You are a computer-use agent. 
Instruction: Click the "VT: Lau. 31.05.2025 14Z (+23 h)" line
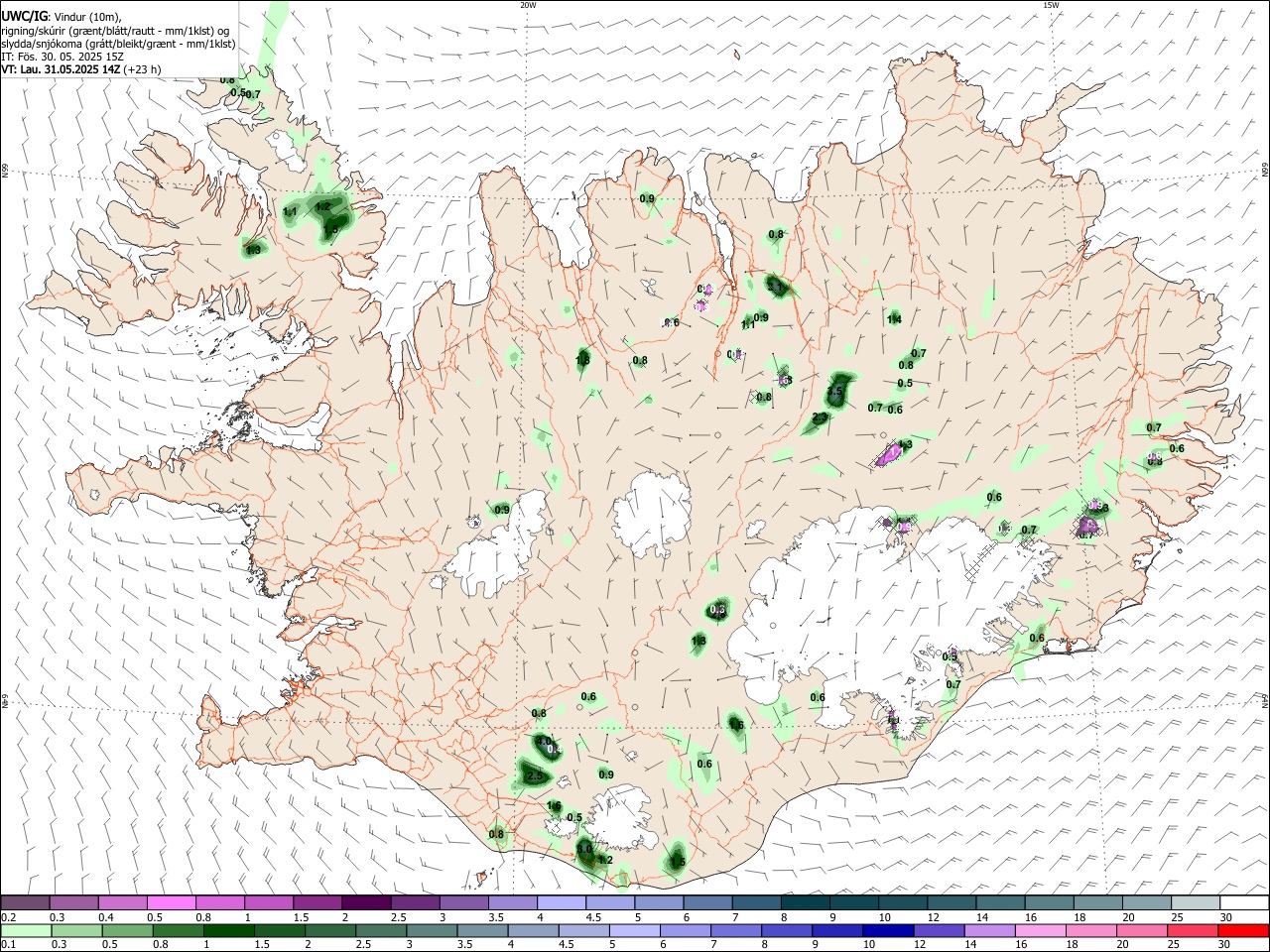point(81,69)
